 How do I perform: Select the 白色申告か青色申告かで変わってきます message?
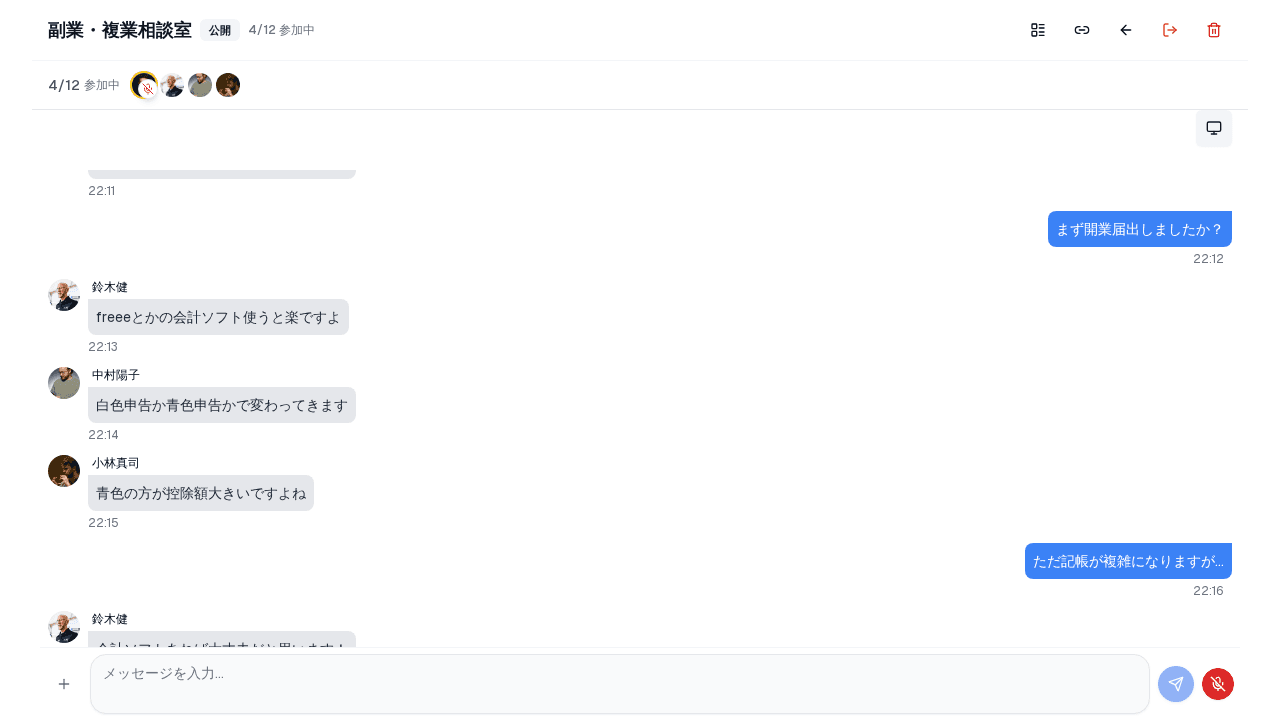point(222,405)
